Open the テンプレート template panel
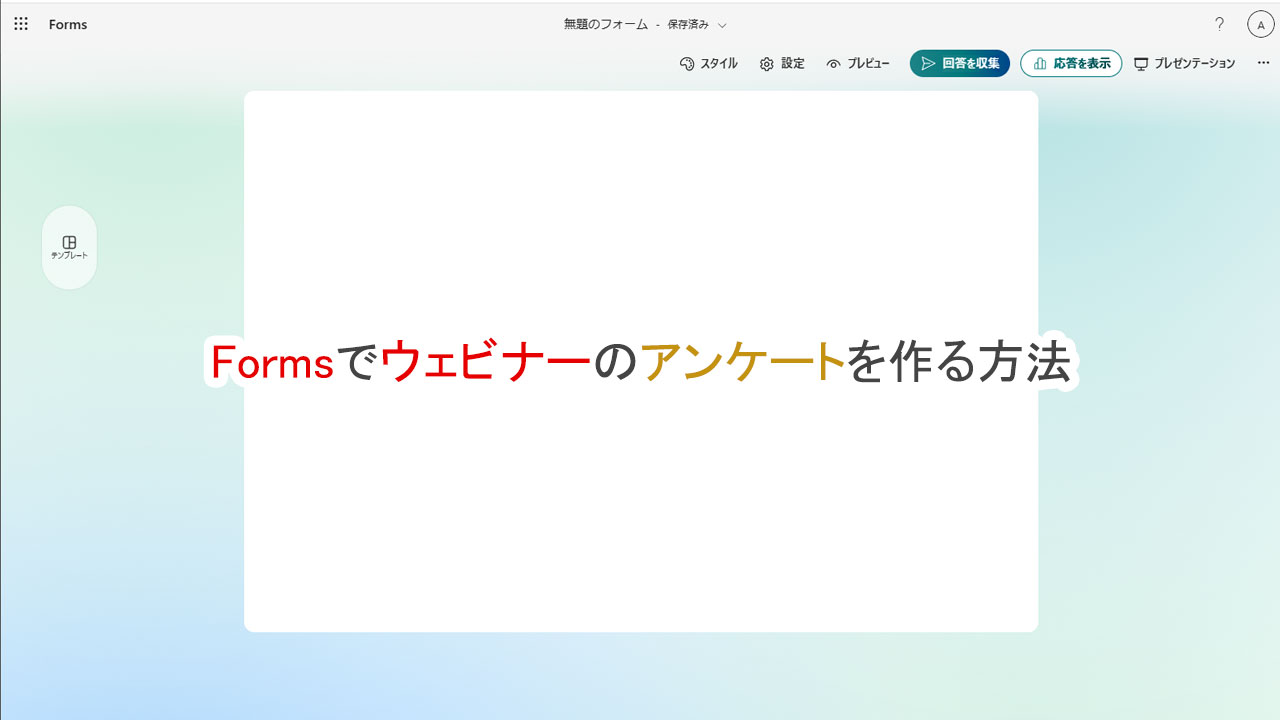The height and width of the screenshot is (720, 1280). 69,247
